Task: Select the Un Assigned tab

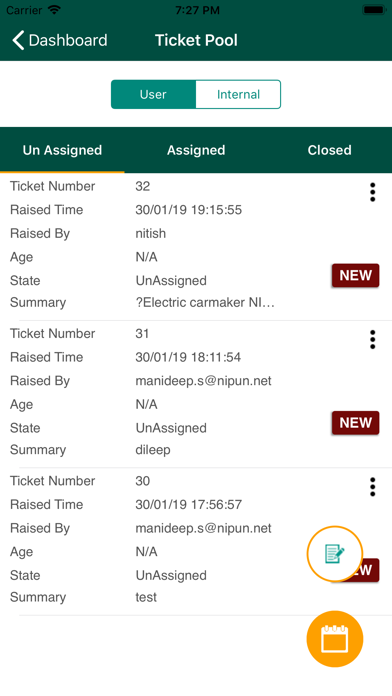Action: [x=62, y=150]
